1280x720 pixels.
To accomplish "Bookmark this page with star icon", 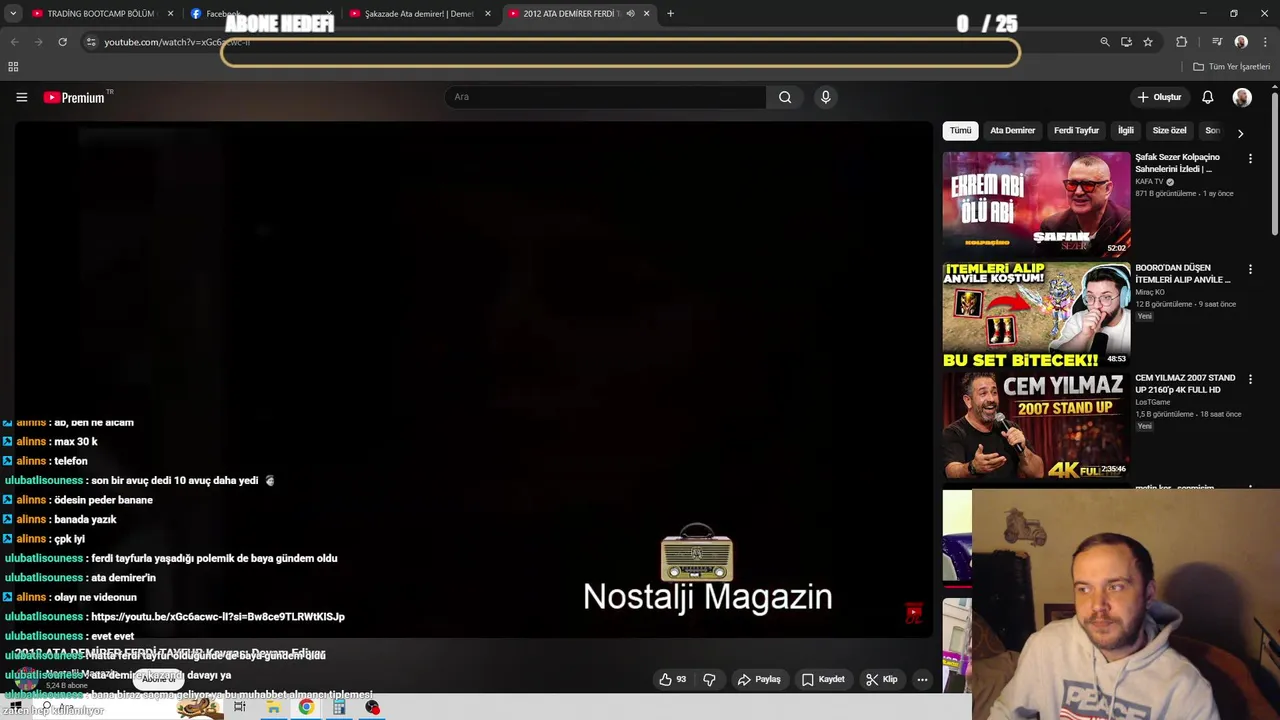I will pos(1148,42).
